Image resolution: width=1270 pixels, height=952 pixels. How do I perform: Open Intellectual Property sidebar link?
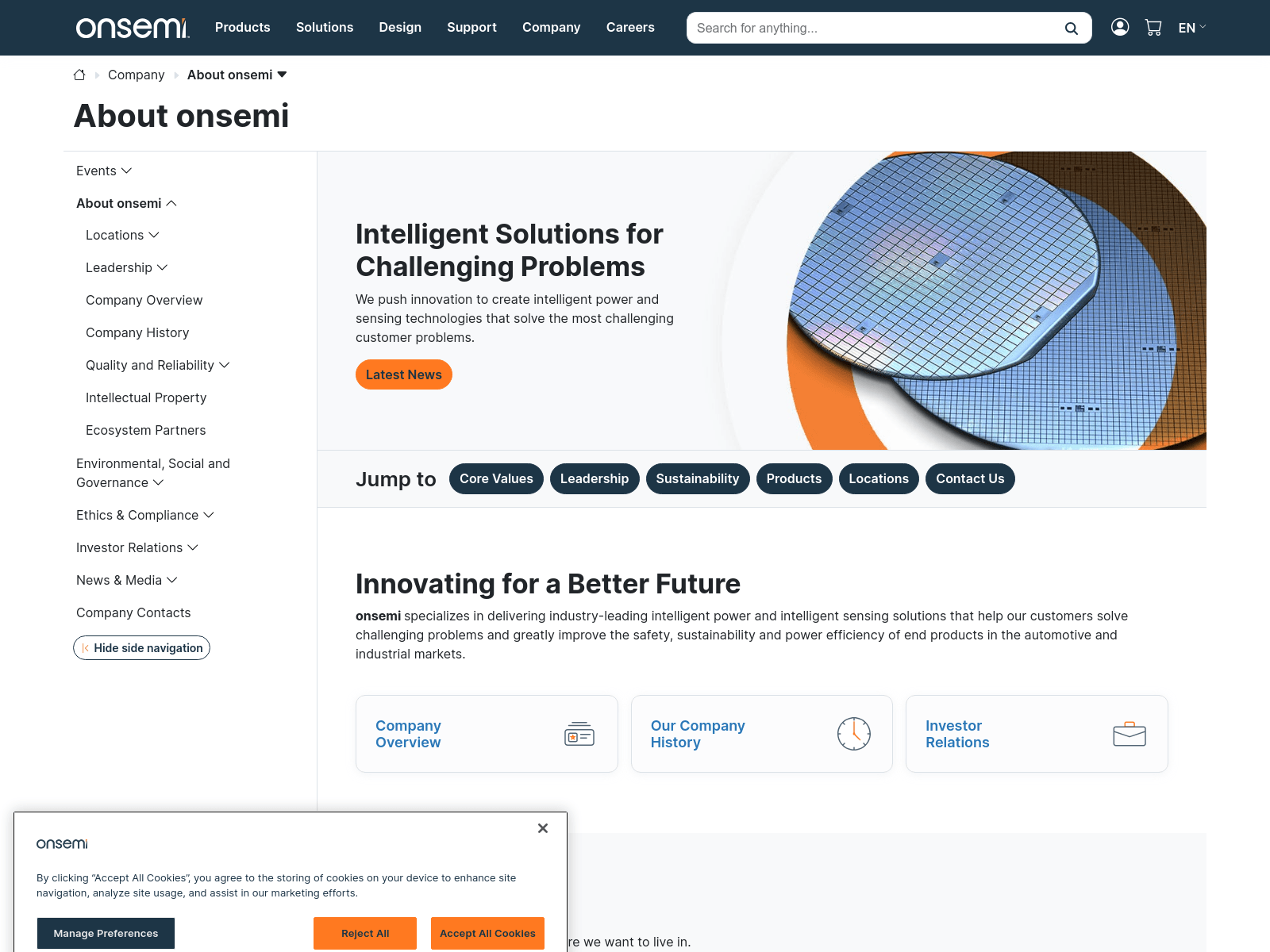click(x=146, y=397)
